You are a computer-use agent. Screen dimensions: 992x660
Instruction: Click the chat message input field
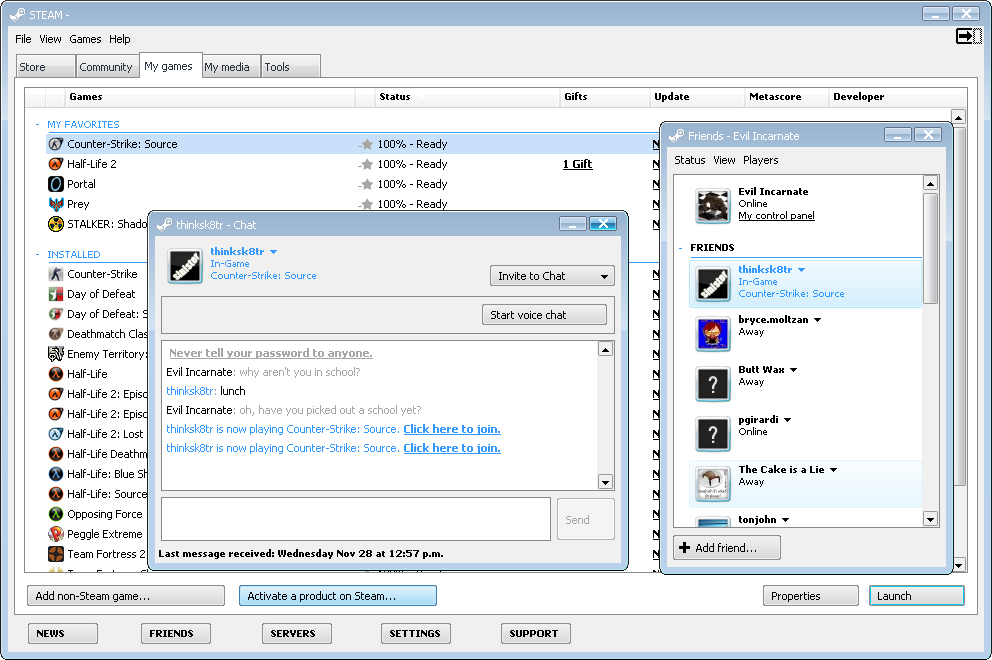click(x=356, y=519)
